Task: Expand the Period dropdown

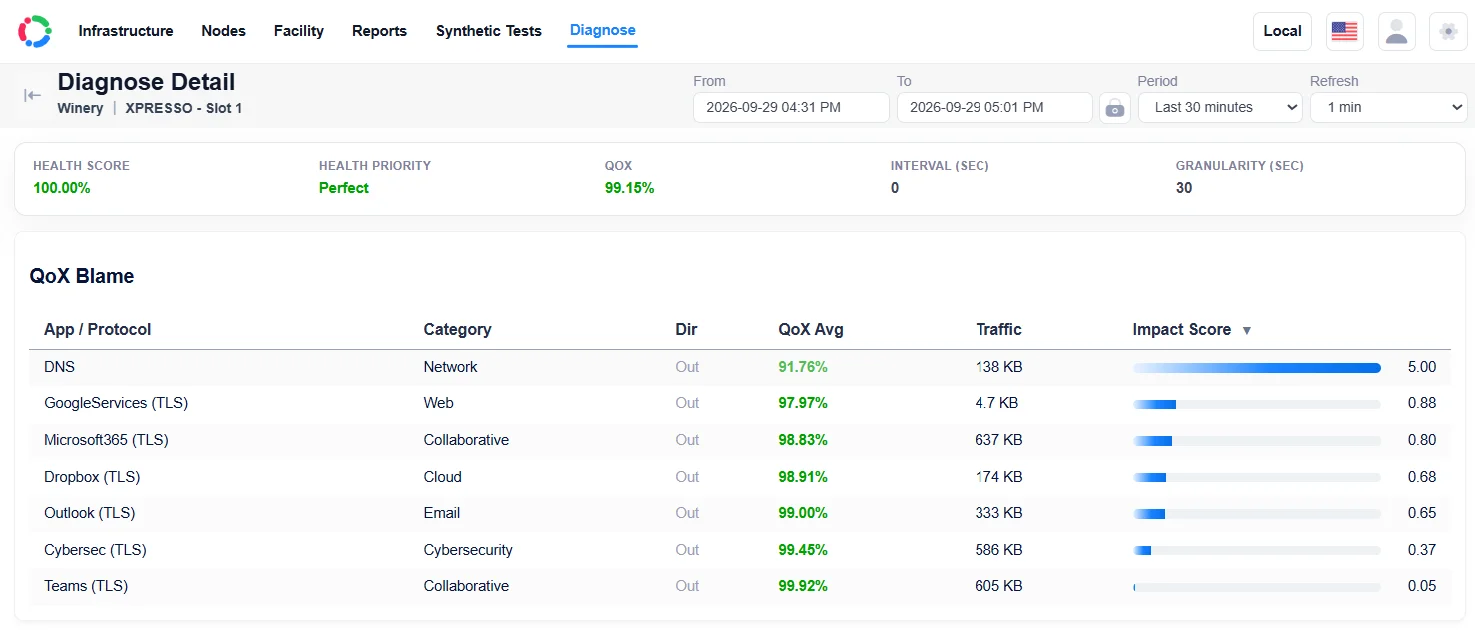Action: [1220, 108]
